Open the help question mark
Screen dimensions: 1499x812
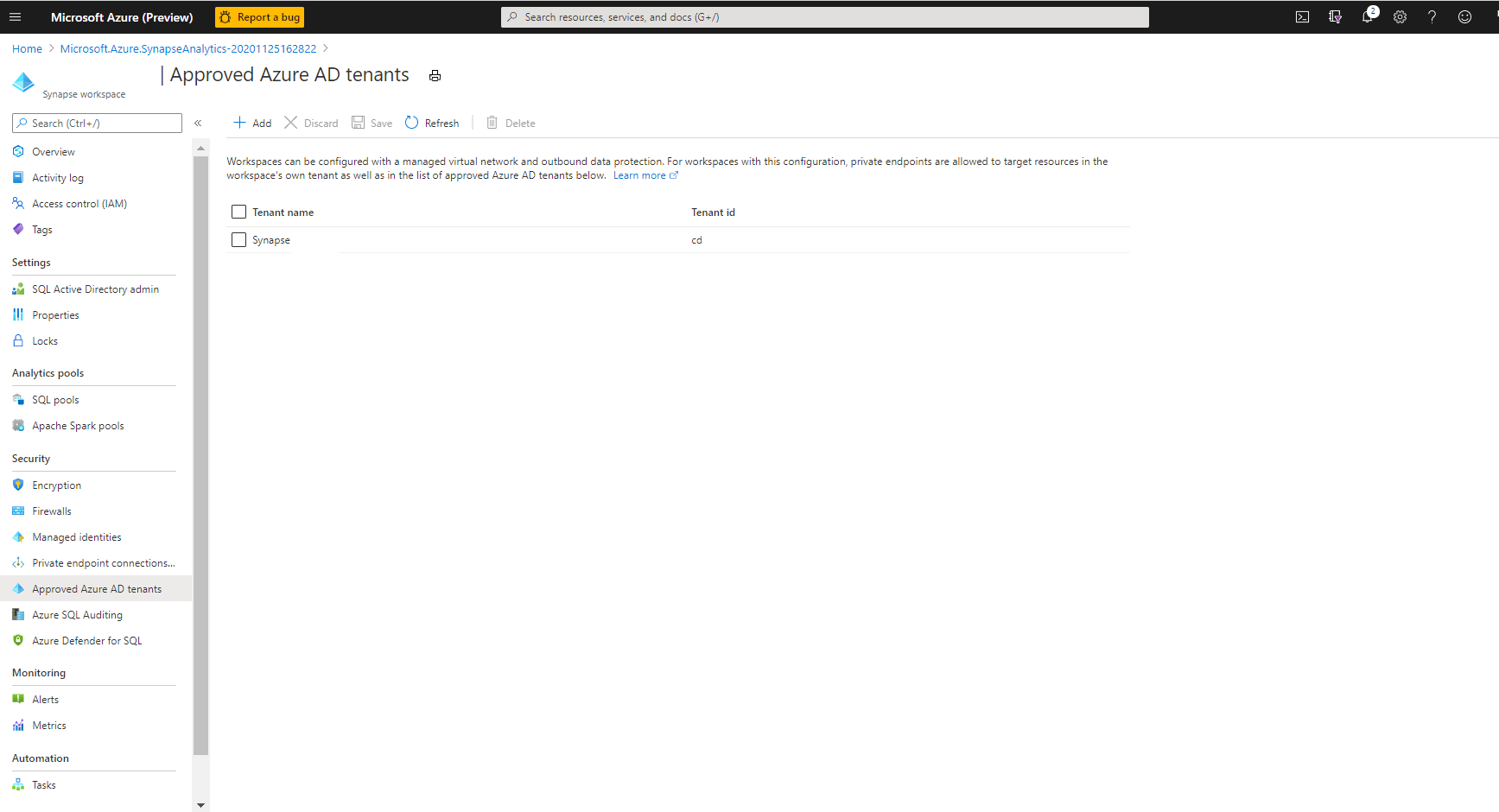click(1432, 16)
